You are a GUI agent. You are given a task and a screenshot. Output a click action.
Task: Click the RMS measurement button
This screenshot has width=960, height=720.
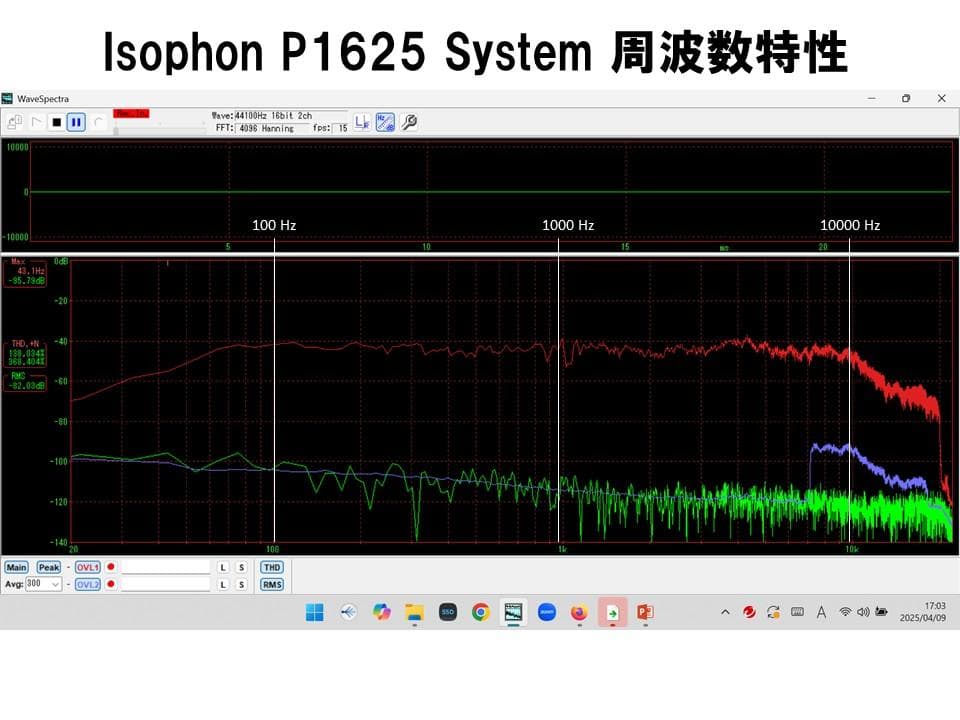[x=270, y=584]
